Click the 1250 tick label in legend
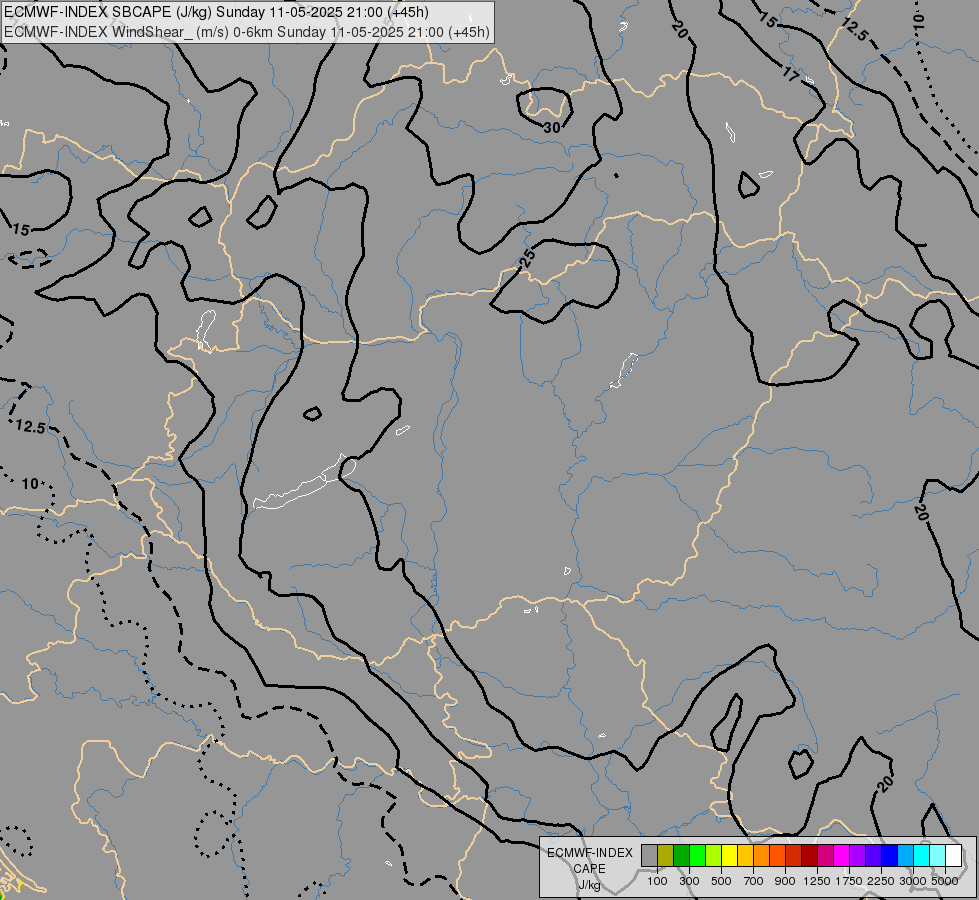 pyautogui.click(x=817, y=881)
